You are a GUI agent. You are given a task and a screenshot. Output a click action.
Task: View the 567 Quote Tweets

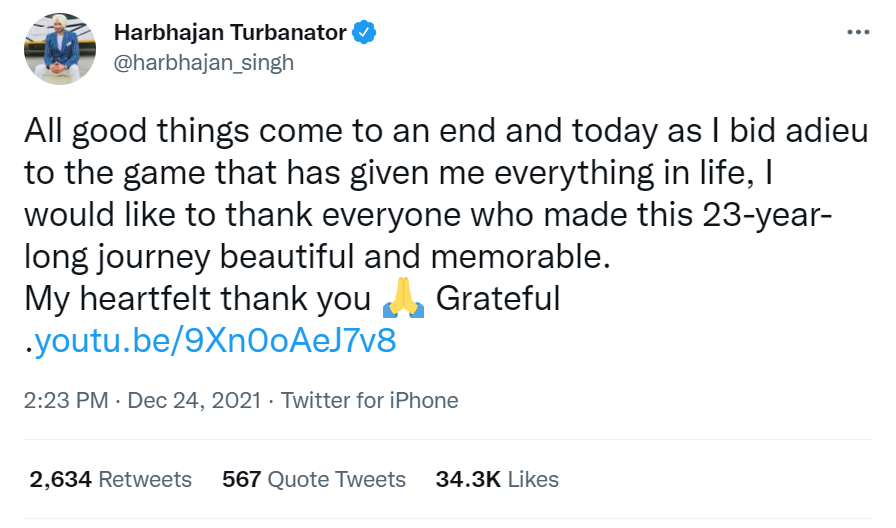(314, 479)
